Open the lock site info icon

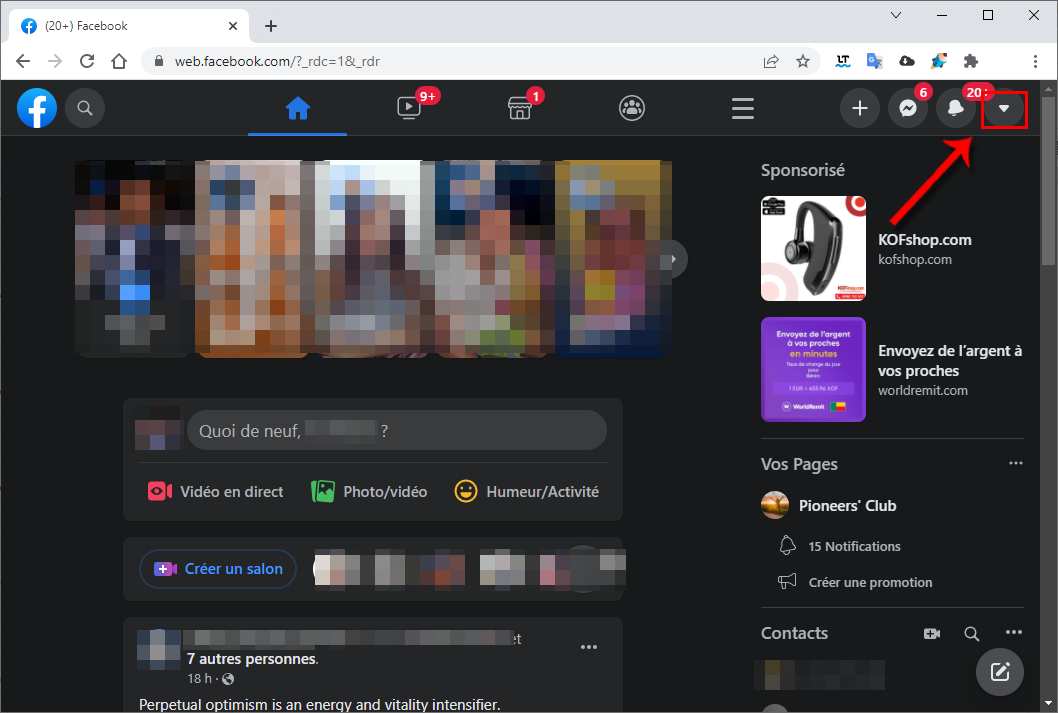pos(159,61)
